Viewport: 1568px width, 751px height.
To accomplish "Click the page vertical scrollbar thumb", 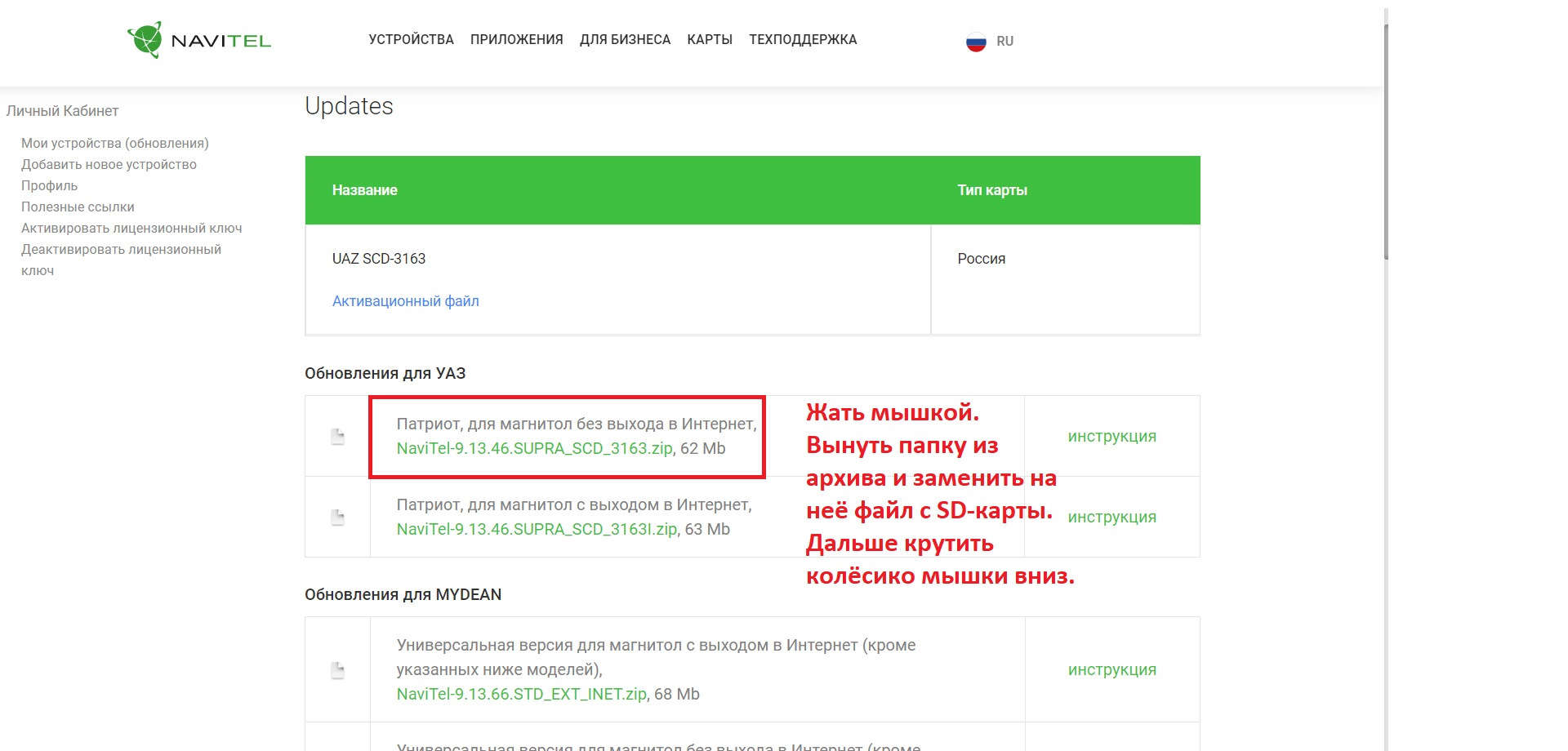I will (1387, 142).
